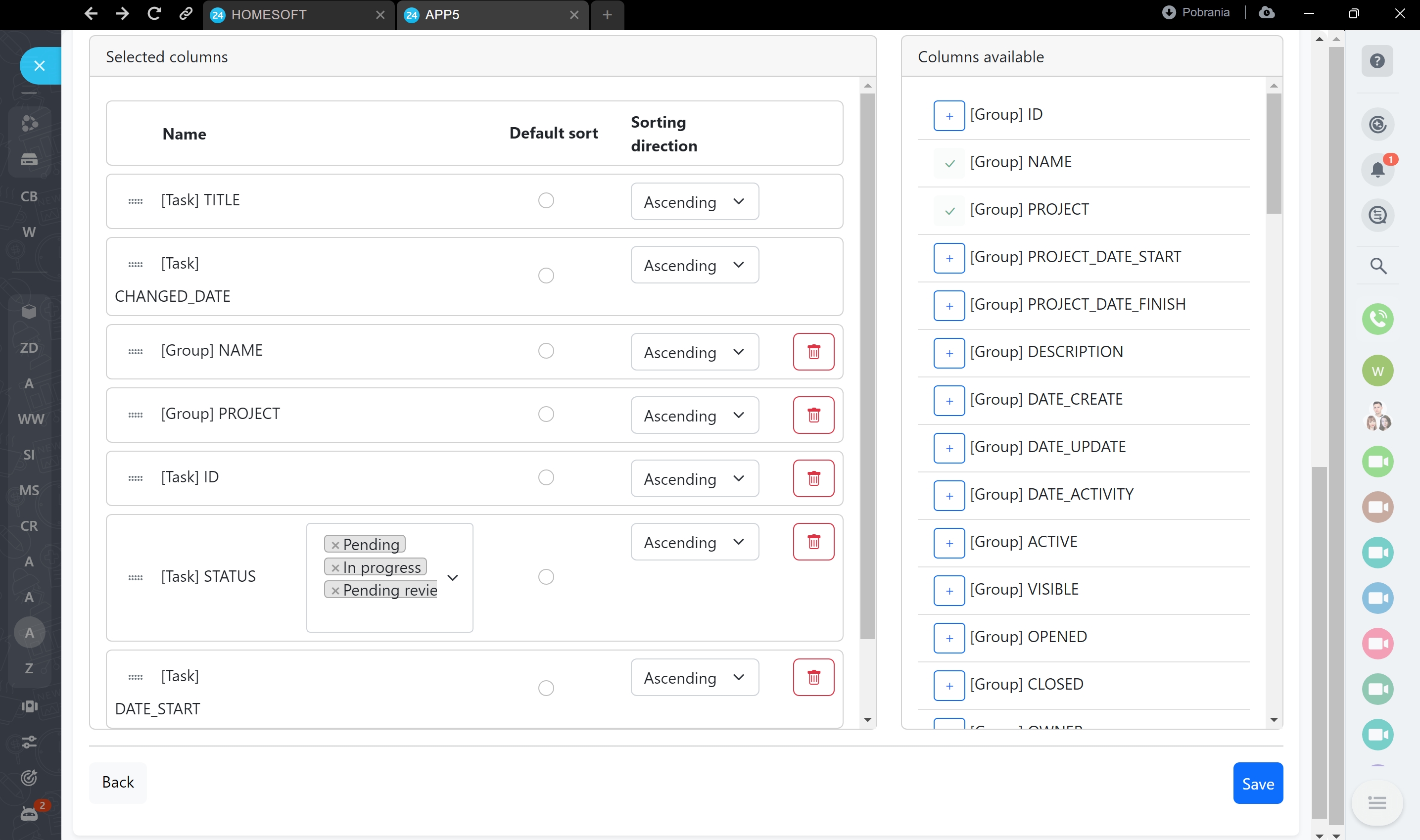Open a new tab with plus button
Screen dimensions: 1420x840
tap(607, 15)
